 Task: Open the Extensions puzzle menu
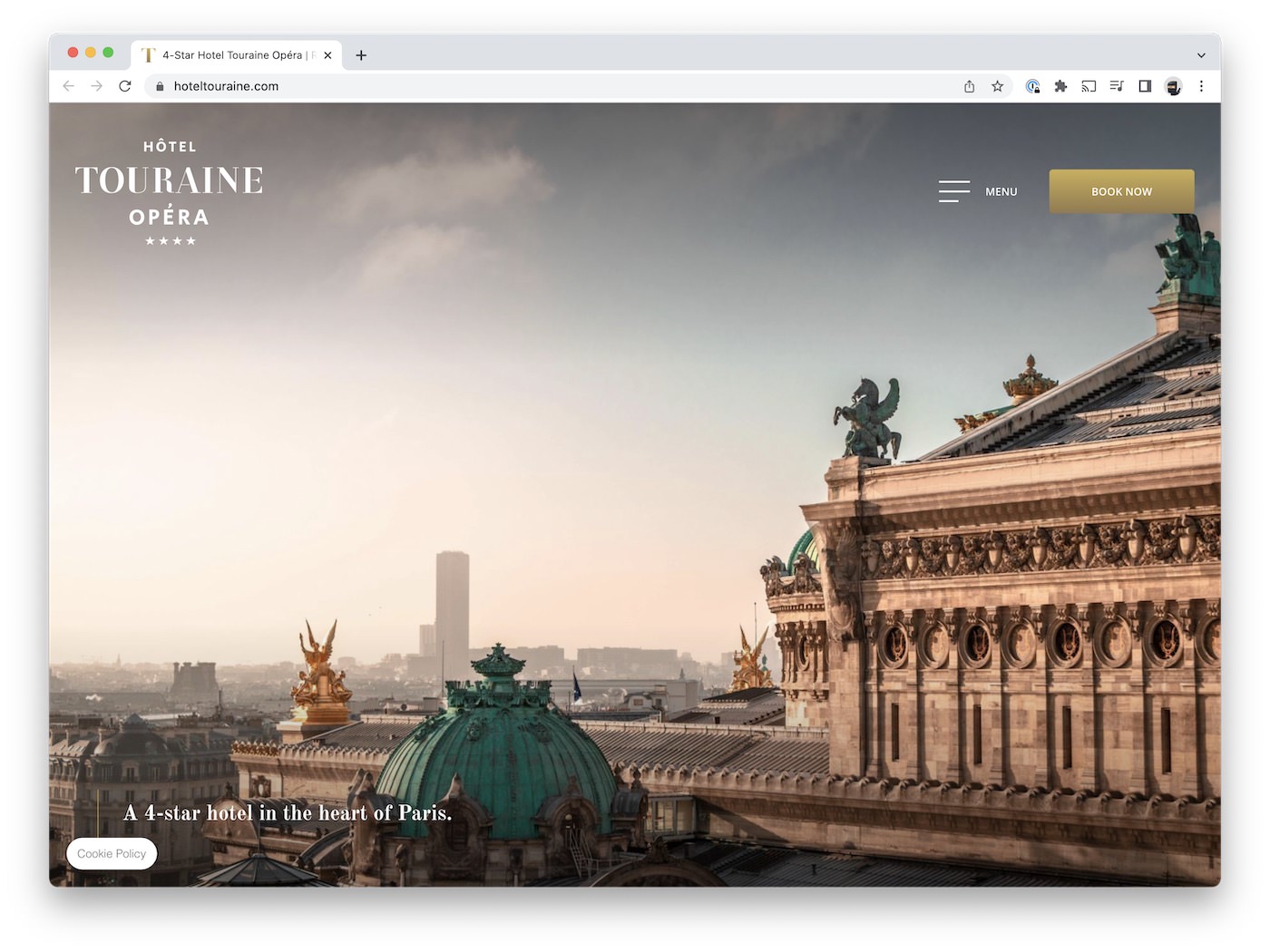click(x=1060, y=86)
